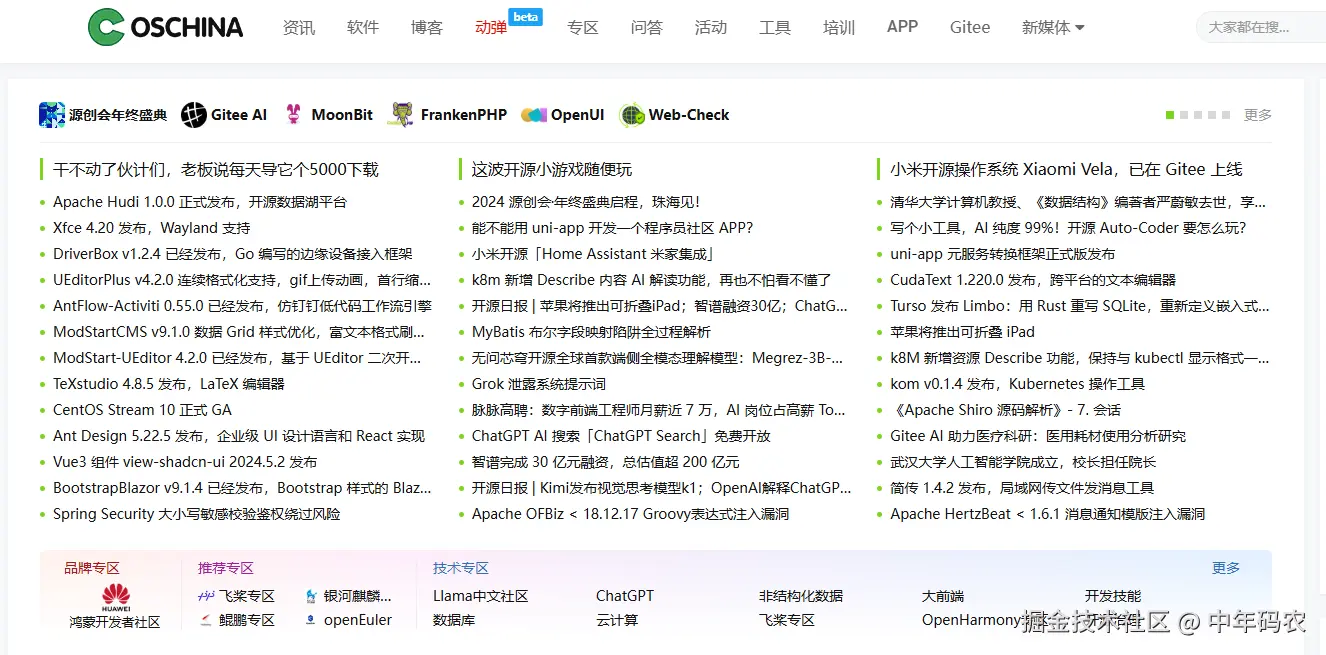Open the MoonBit rabbit icon link
Screen dimensions: 1326x655
(293, 115)
